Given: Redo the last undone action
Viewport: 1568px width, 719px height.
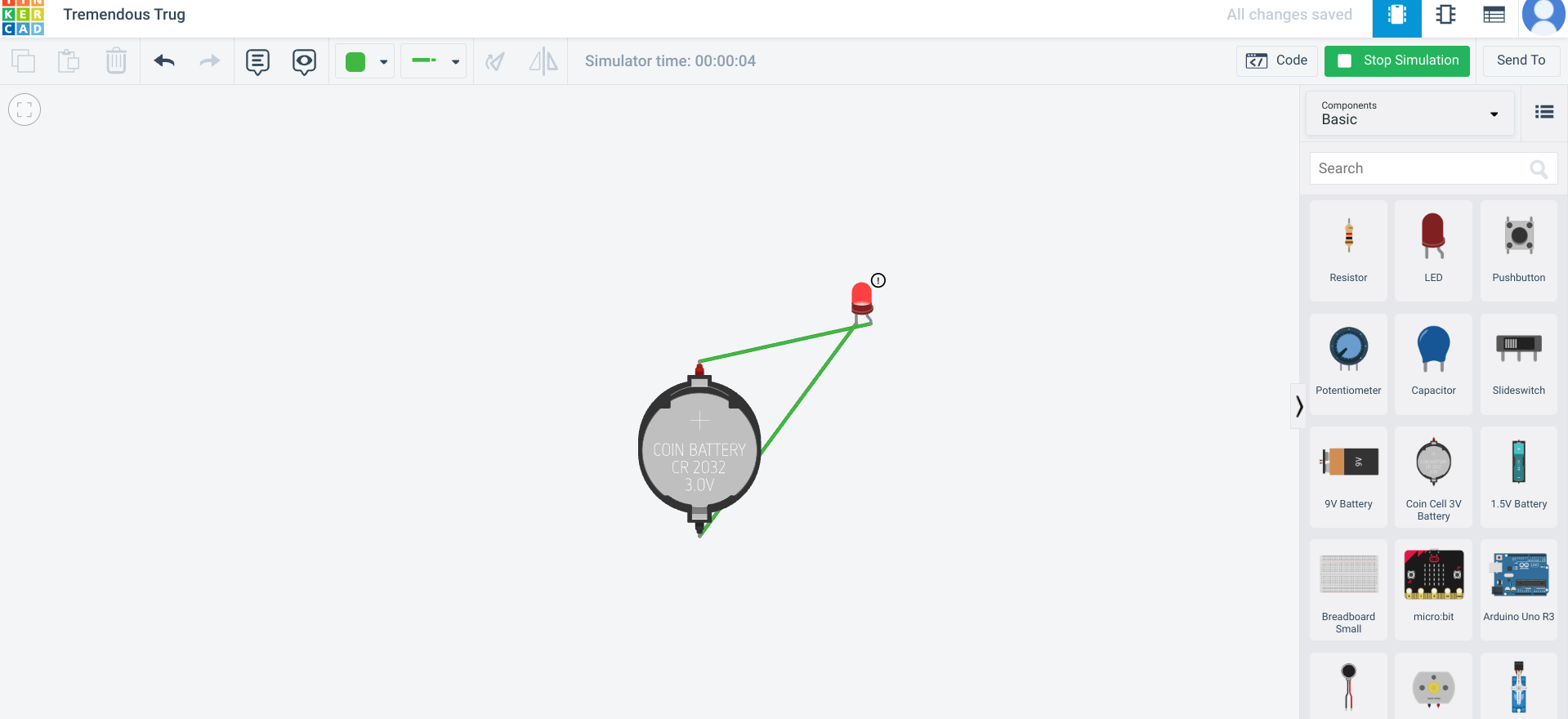Looking at the screenshot, I should tap(210, 61).
